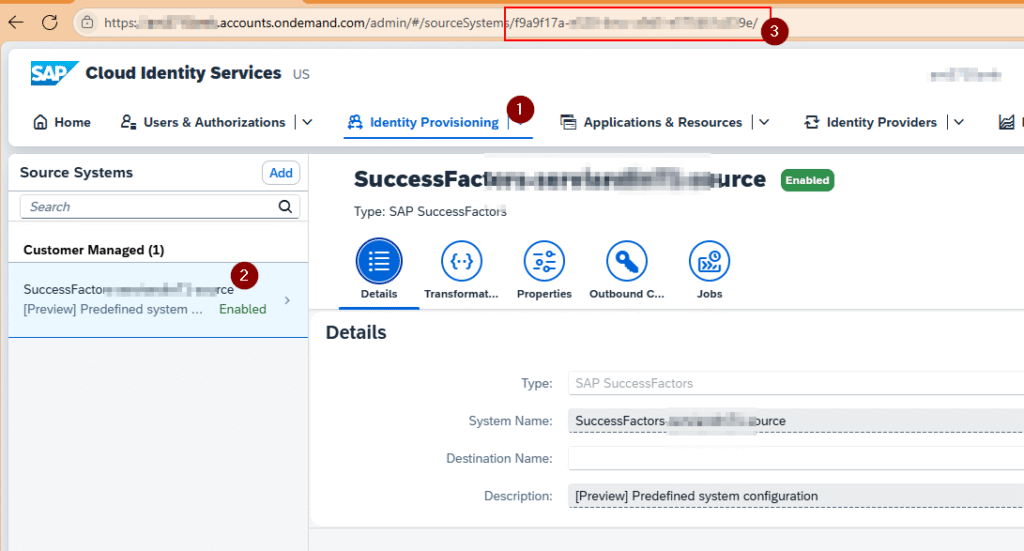This screenshot has width=1024, height=551.
Task: Reload the page with the refresh icon
Action: 50,22
